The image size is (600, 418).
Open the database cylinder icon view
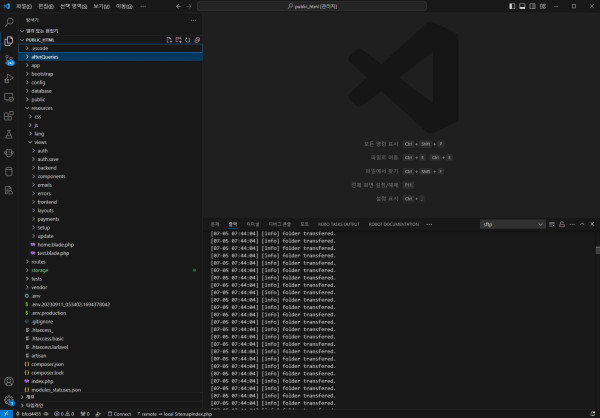point(9,171)
